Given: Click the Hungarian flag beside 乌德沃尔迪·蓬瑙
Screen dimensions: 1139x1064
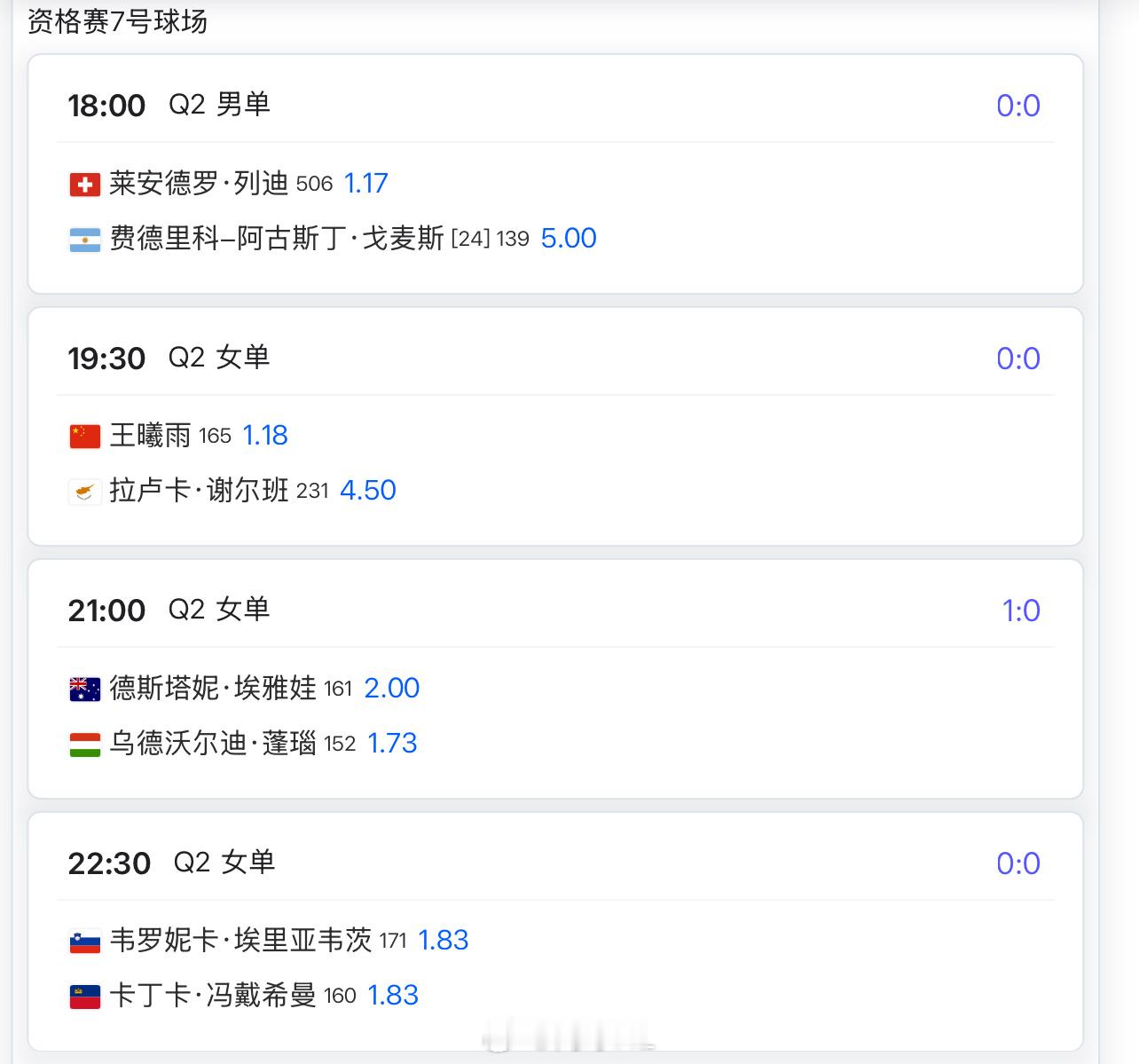Looking at the screenshot, I should click(x=84, y=745).
